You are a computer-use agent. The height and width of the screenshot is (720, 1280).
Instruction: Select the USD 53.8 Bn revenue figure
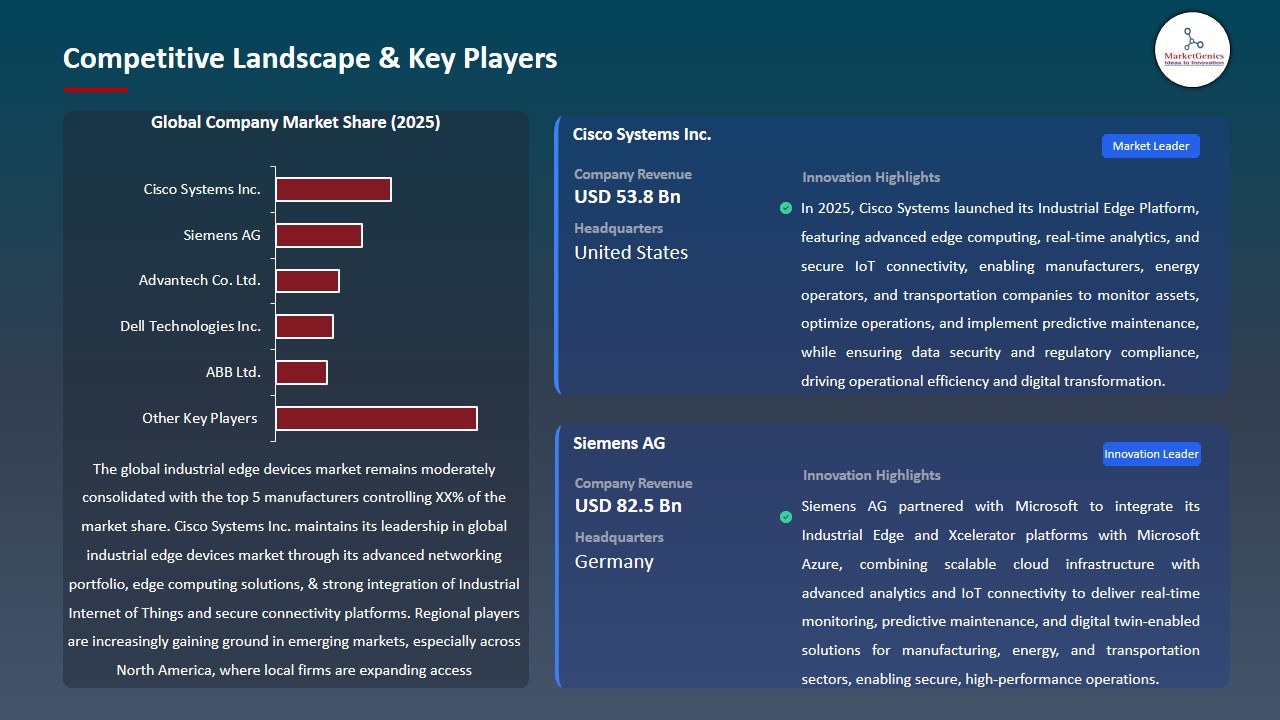click(x=627, y=197)
